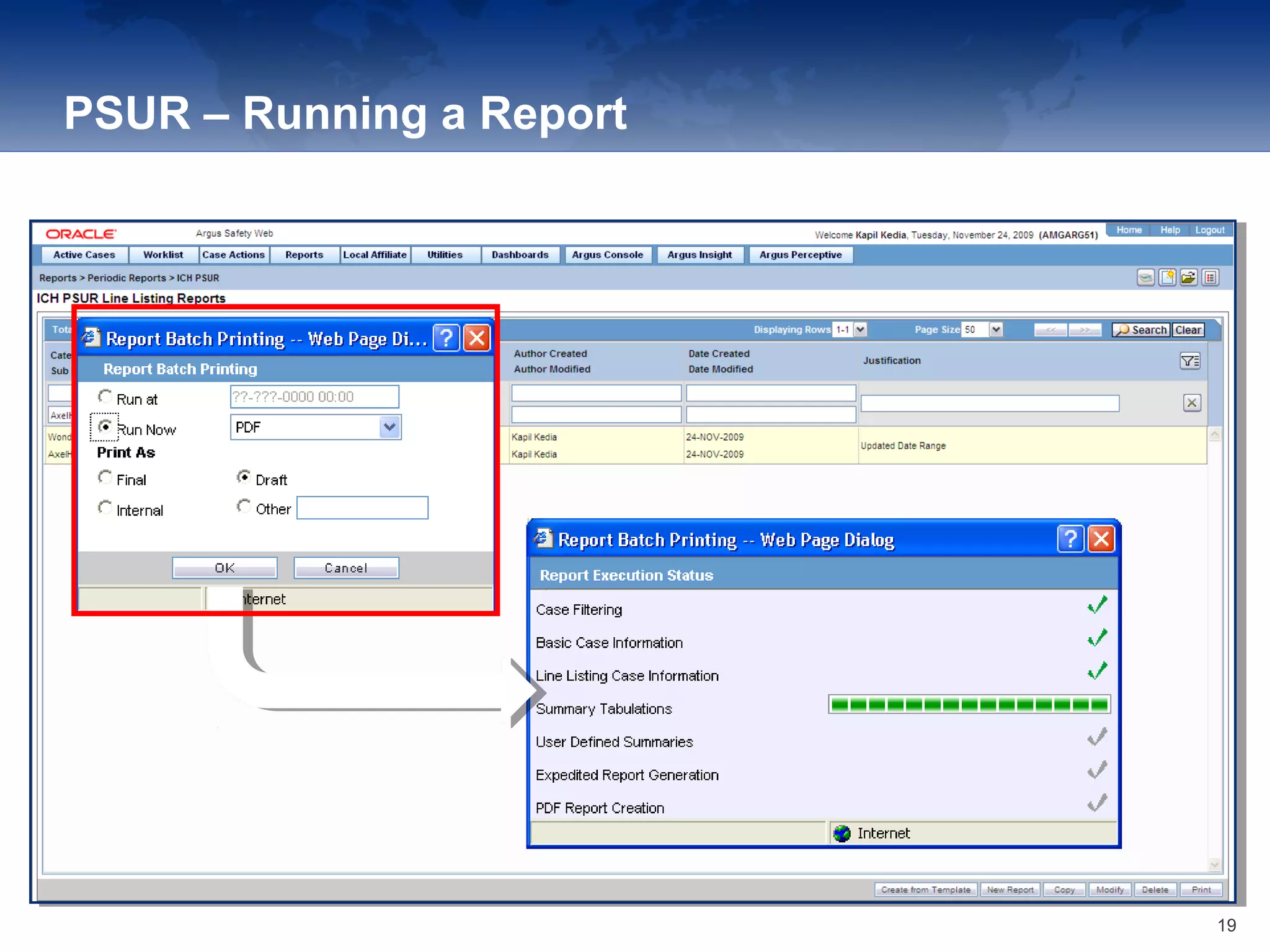
Task: Click the New Report button
Action: [1010, 889]
